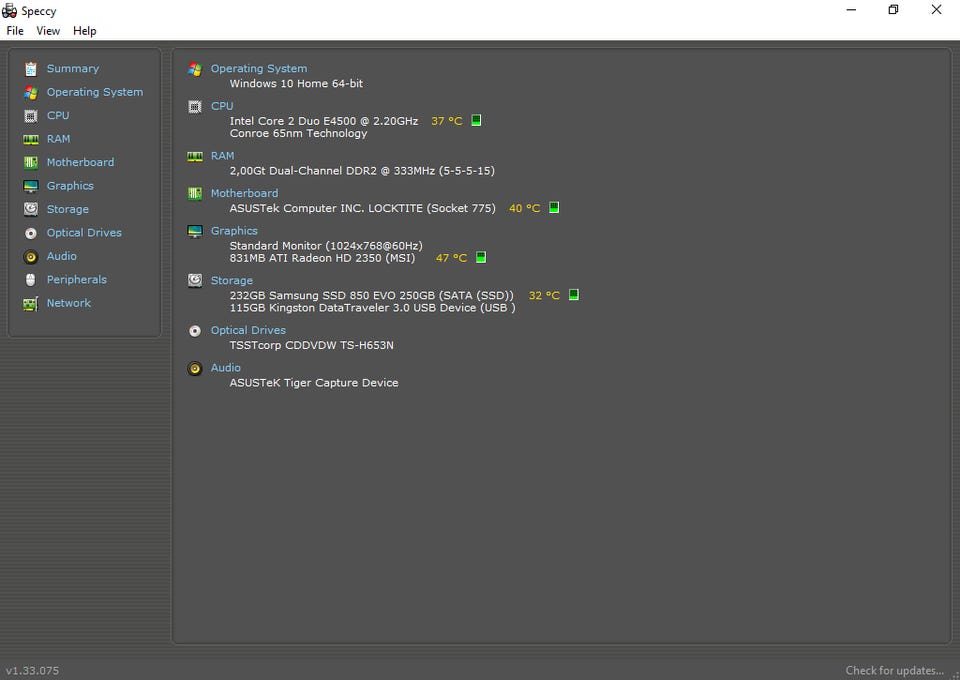Click the Audio icon in main panel
960x680 pixels.
click(x=195, y=368)
